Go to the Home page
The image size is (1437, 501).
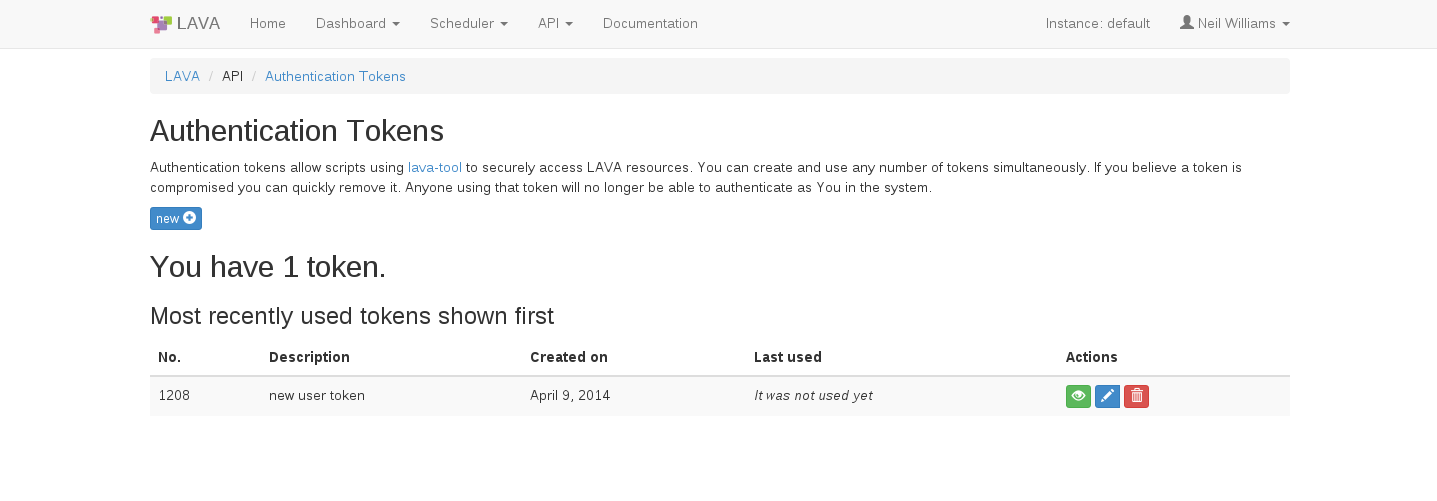[x=268, y=23]
